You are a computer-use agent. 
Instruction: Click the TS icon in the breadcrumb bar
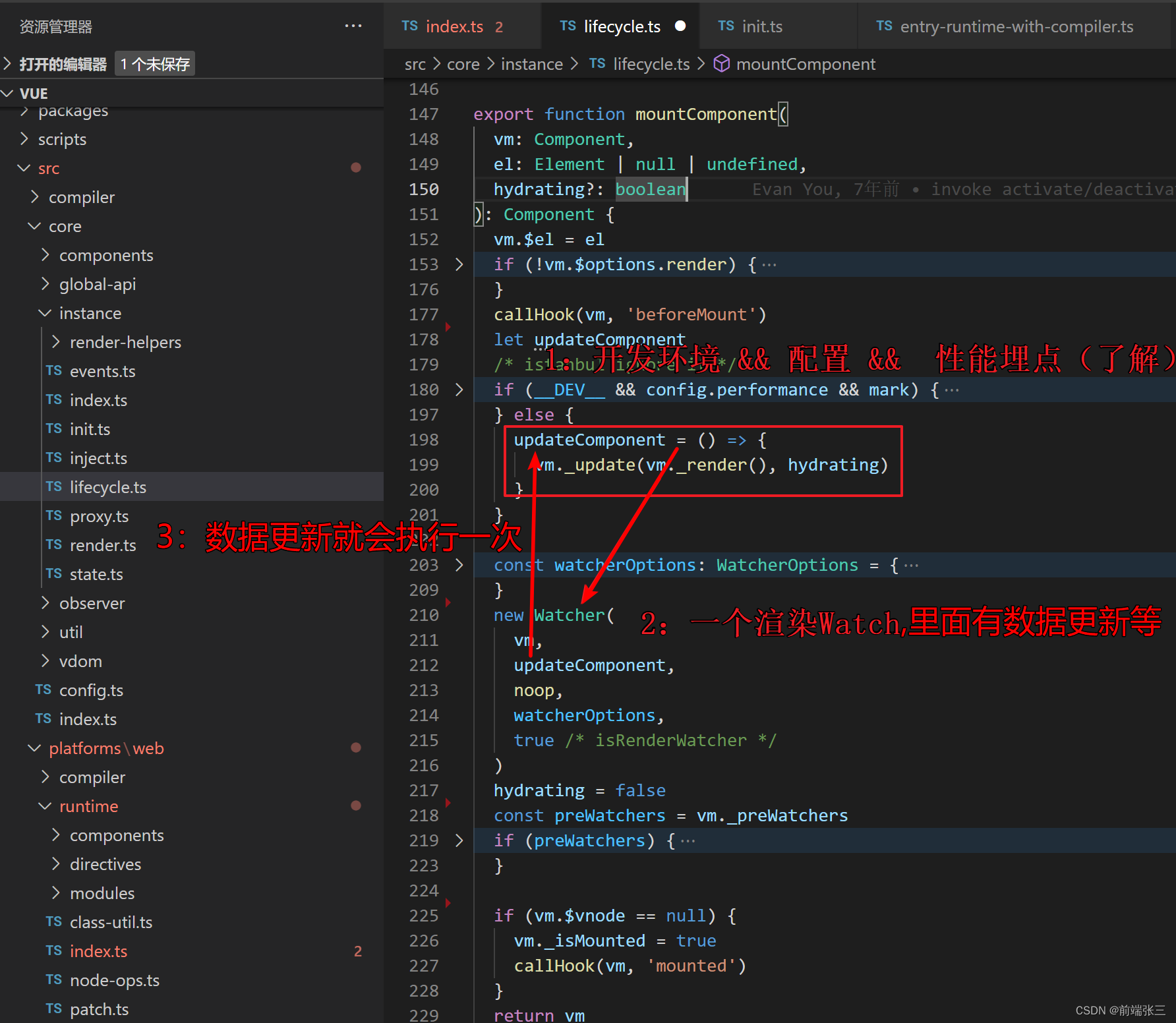click(x=597, y=63)
